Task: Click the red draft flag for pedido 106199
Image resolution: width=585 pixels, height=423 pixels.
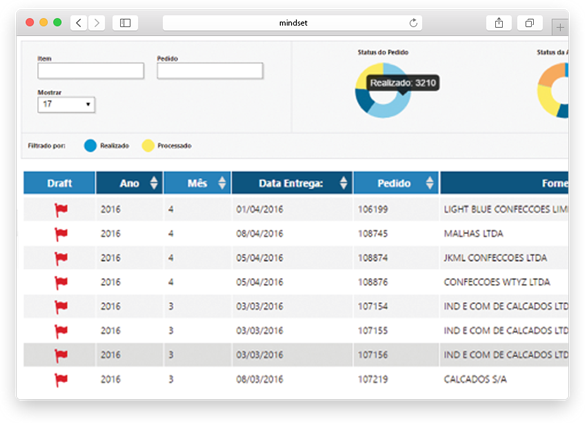Action: click(x=61, y=210)
